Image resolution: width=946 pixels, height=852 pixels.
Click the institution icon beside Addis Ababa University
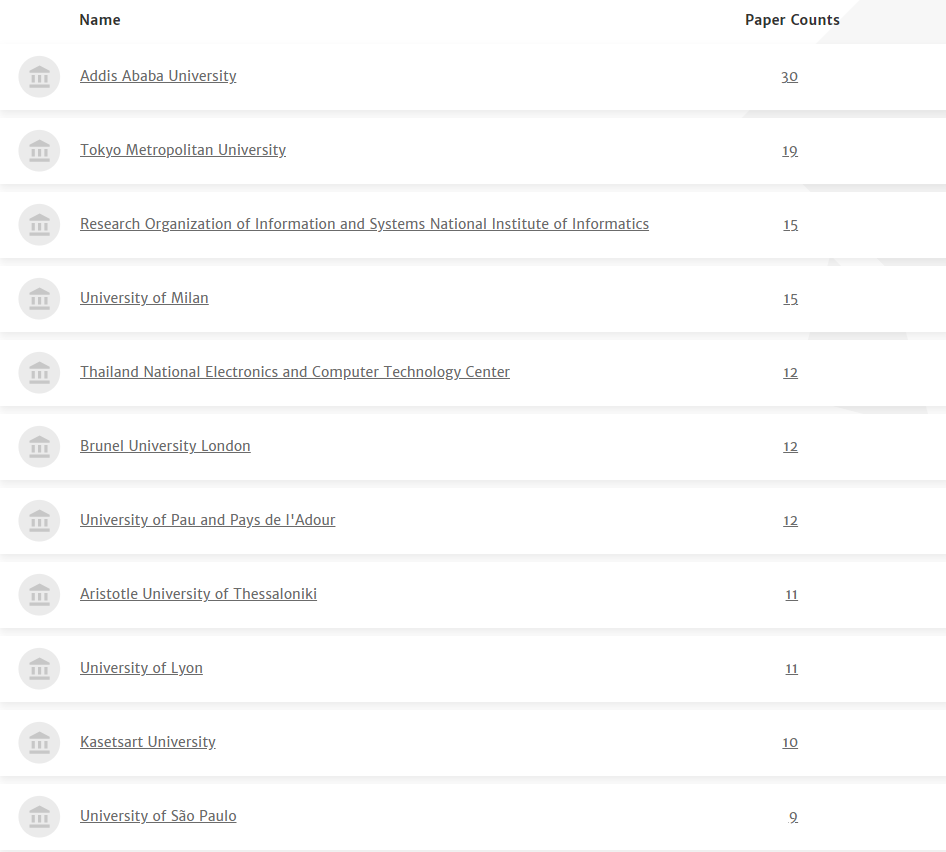39,77
